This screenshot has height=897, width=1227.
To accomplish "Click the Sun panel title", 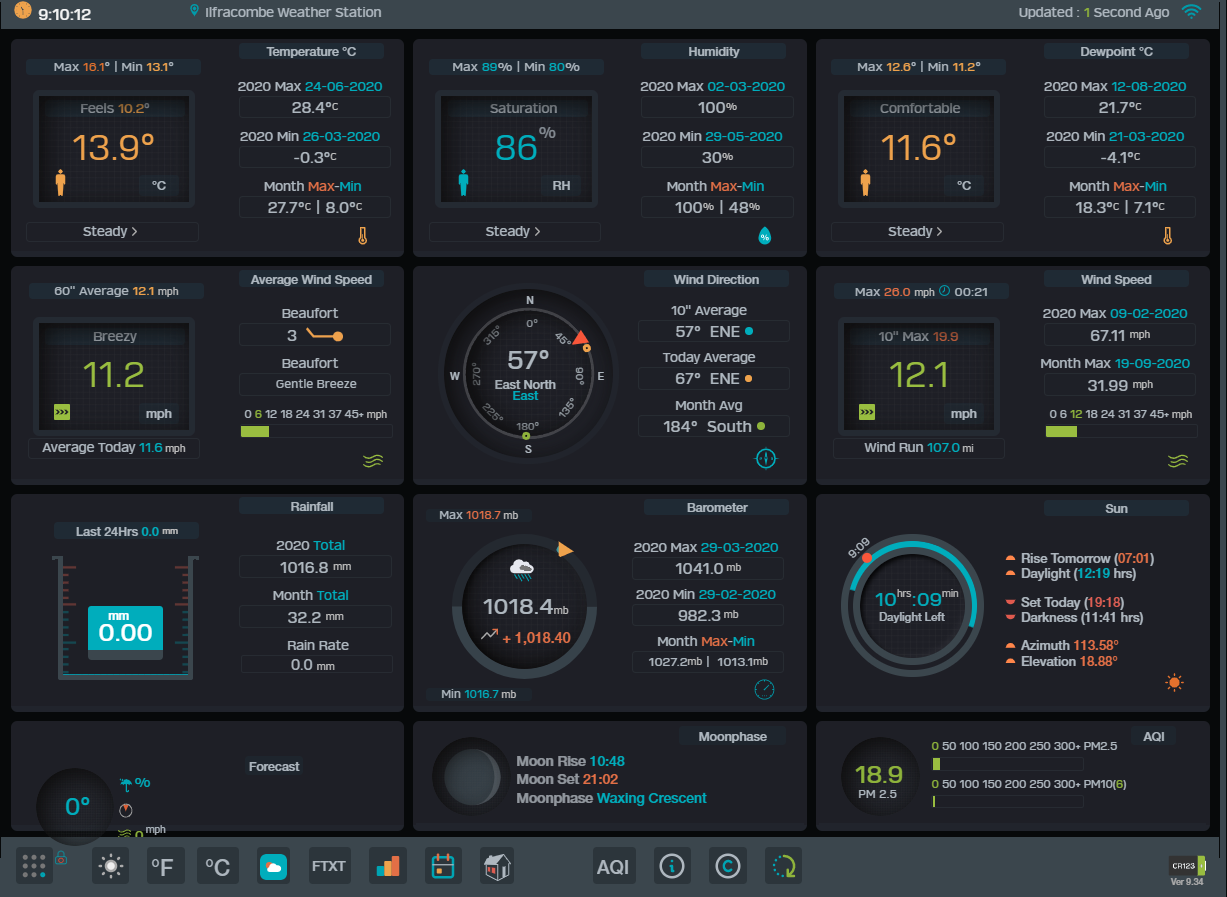I will [x=1116, y=508].
